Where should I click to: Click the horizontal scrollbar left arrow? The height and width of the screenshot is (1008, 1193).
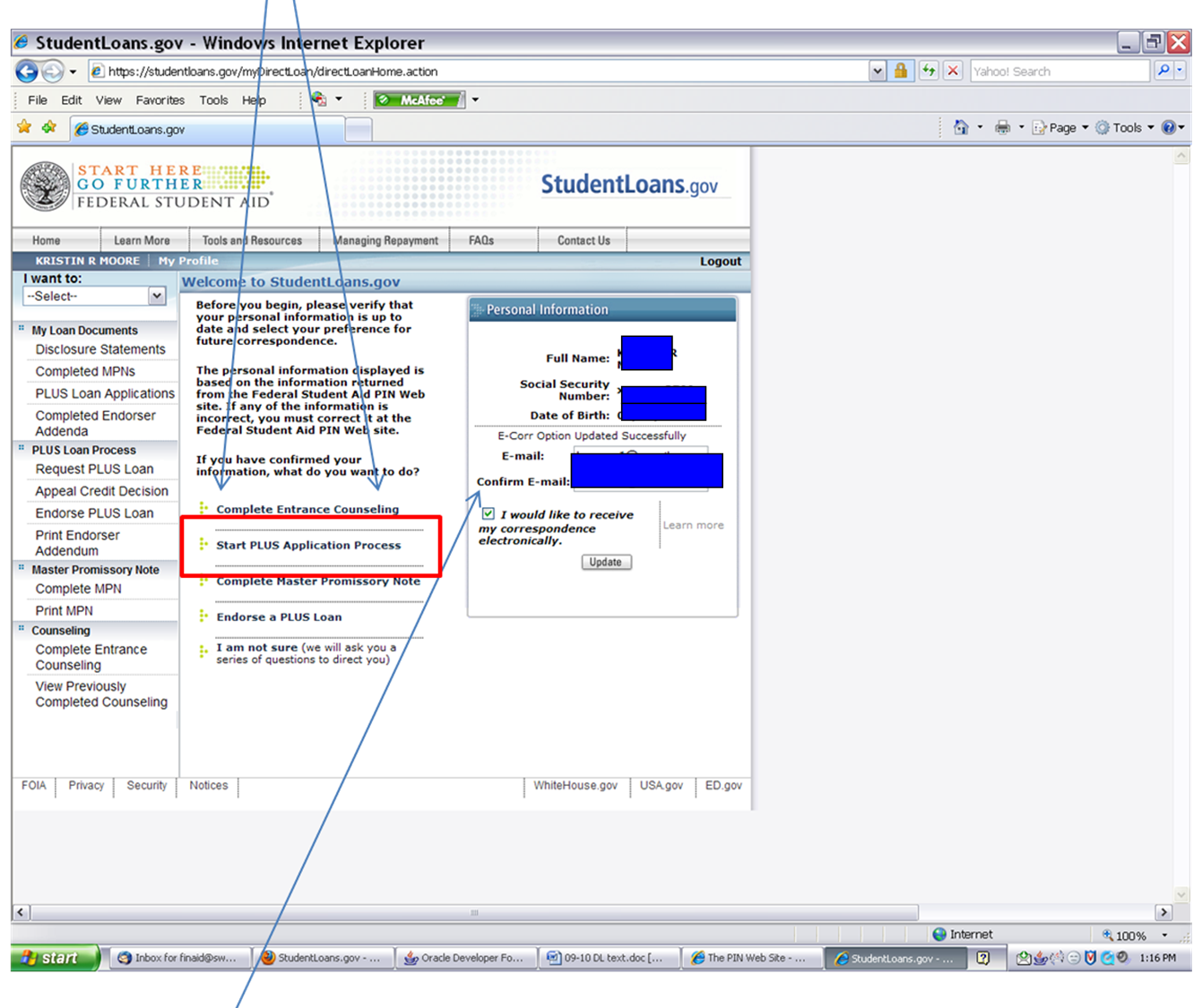pos(21,912)
